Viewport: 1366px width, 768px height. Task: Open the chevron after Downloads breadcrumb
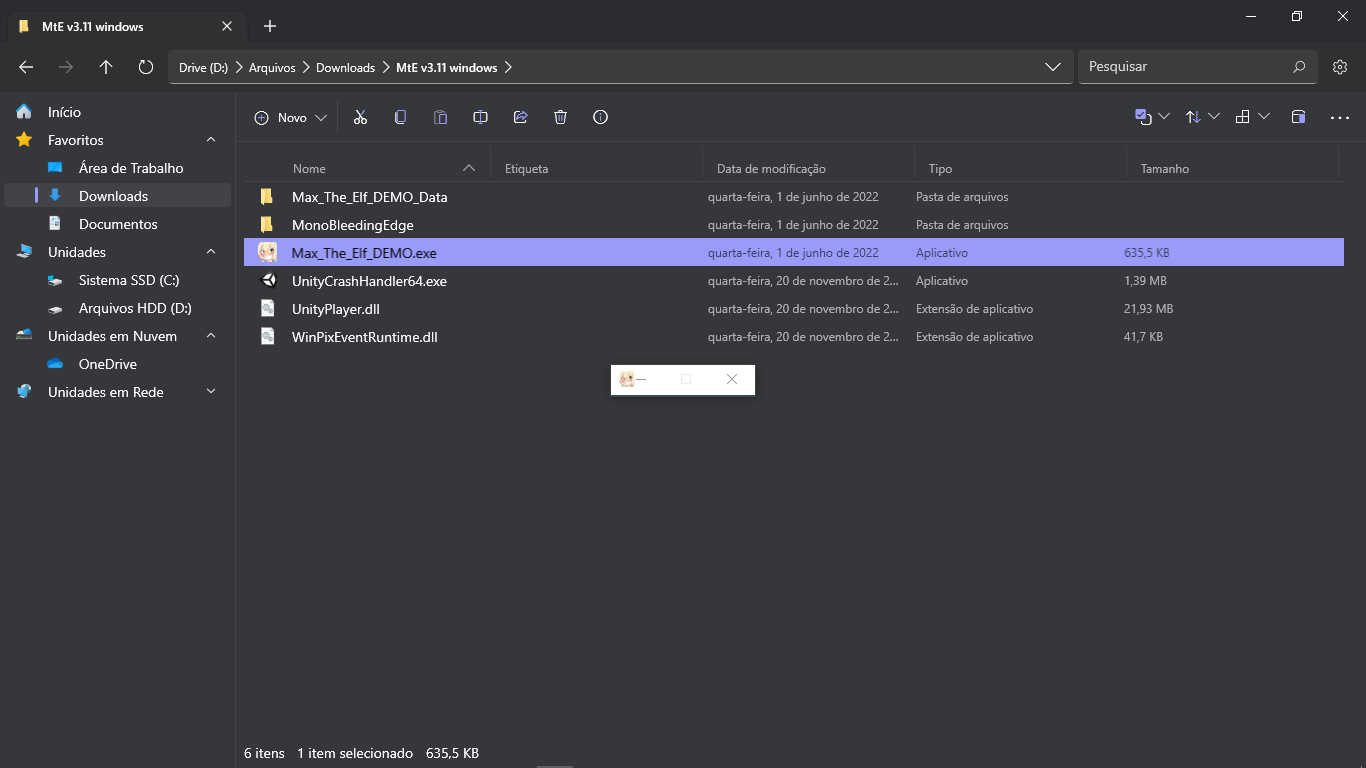click(x=386, y=68)
